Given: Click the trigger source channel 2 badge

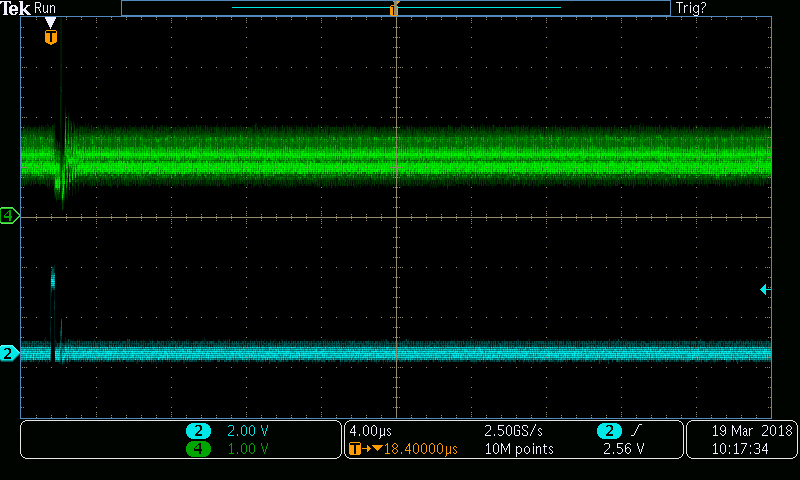Looking at the screenshot, I should pos(609,431).
